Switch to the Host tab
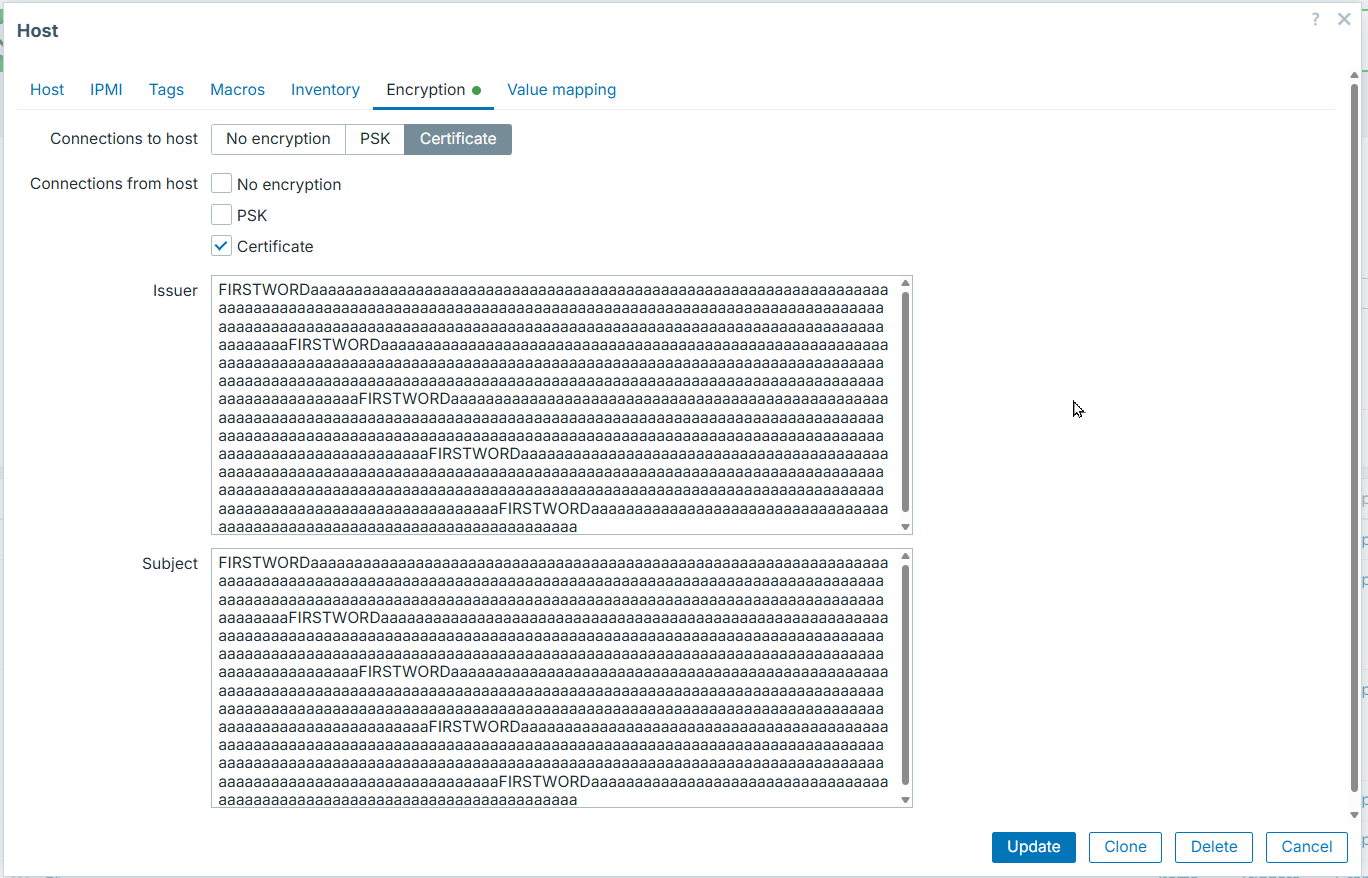 click(47, 90)
